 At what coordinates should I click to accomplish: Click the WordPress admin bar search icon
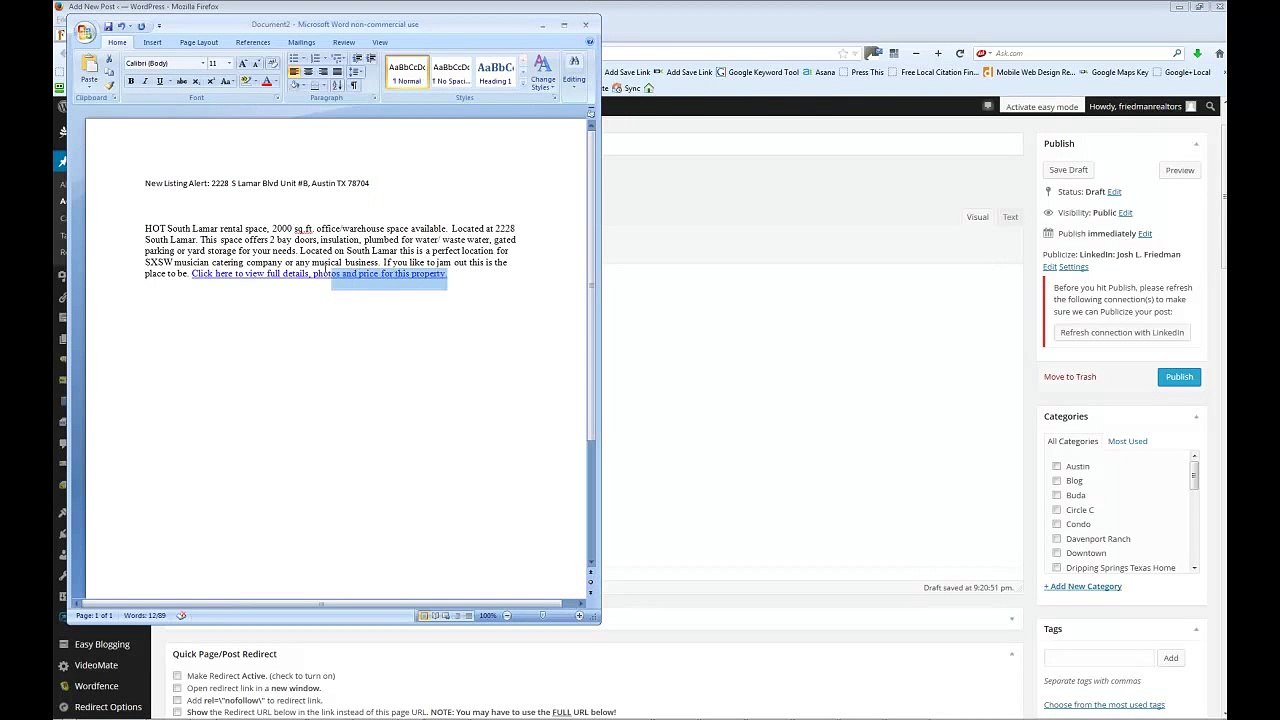[1210, 107]
